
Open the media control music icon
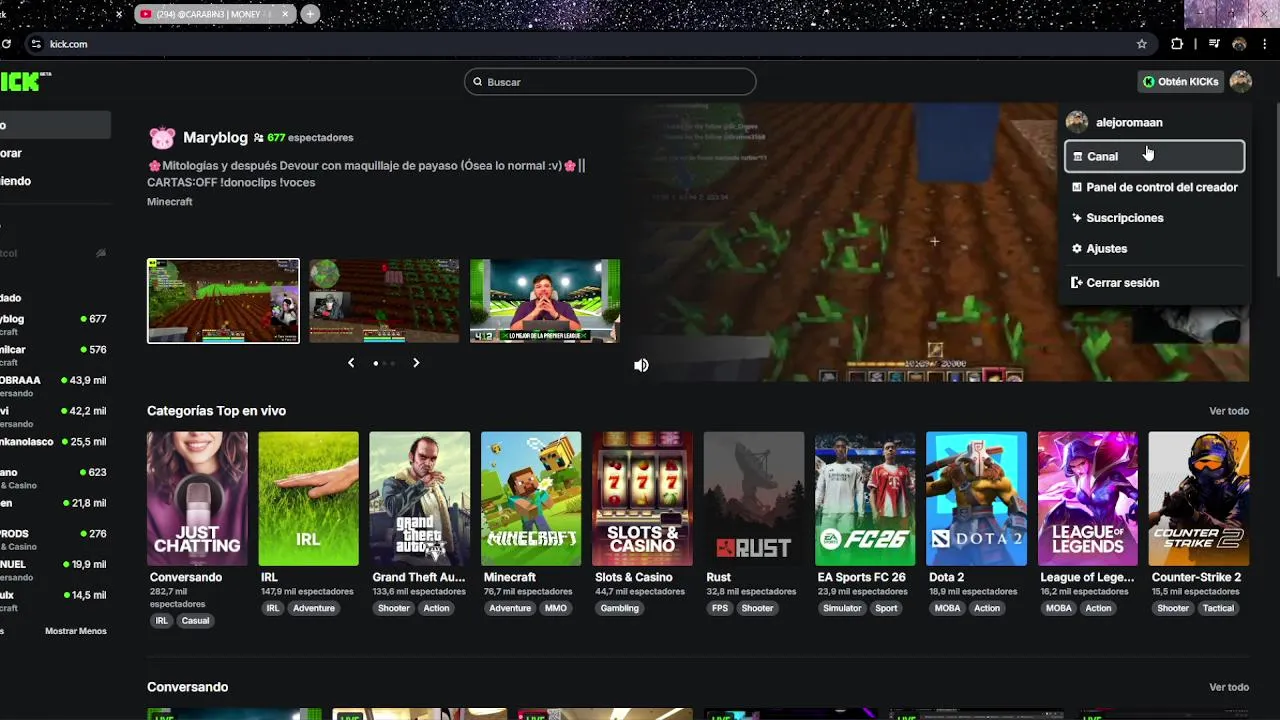(x=1214, y=44)
